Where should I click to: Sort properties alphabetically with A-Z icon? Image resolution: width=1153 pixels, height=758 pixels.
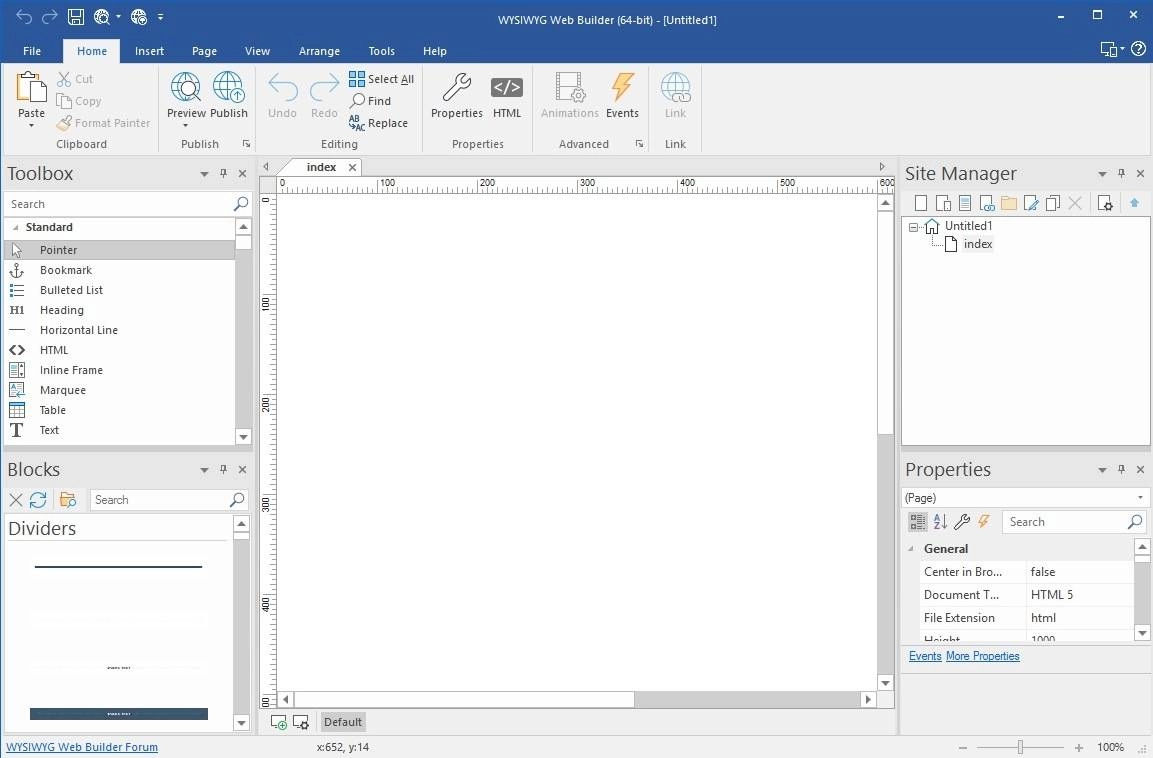click(x=940, y=522)
